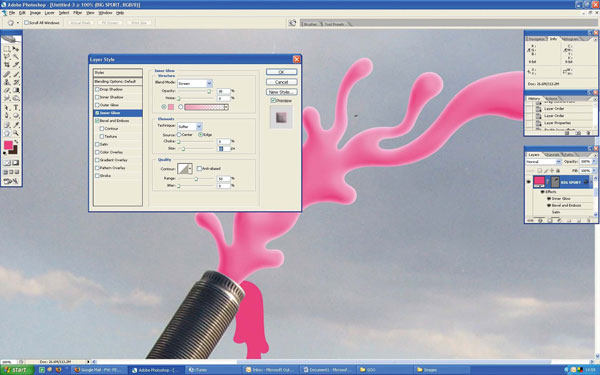Click the inner glow solid color swatch
Screen dimensions: 600x375
pyautogui.click(x=171, y=107)
